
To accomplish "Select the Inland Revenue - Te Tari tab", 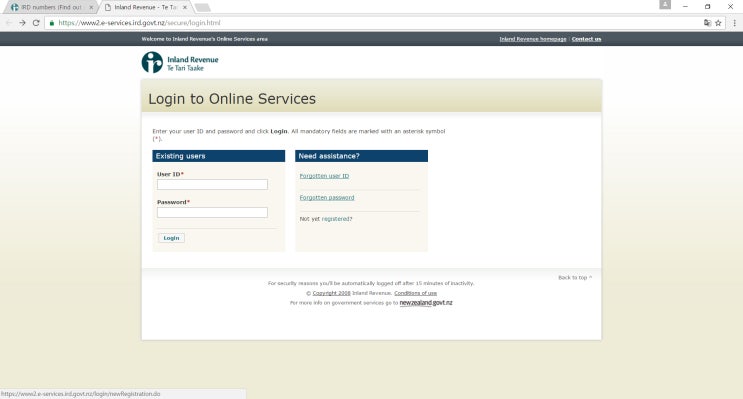I will [x=145, y=7].
